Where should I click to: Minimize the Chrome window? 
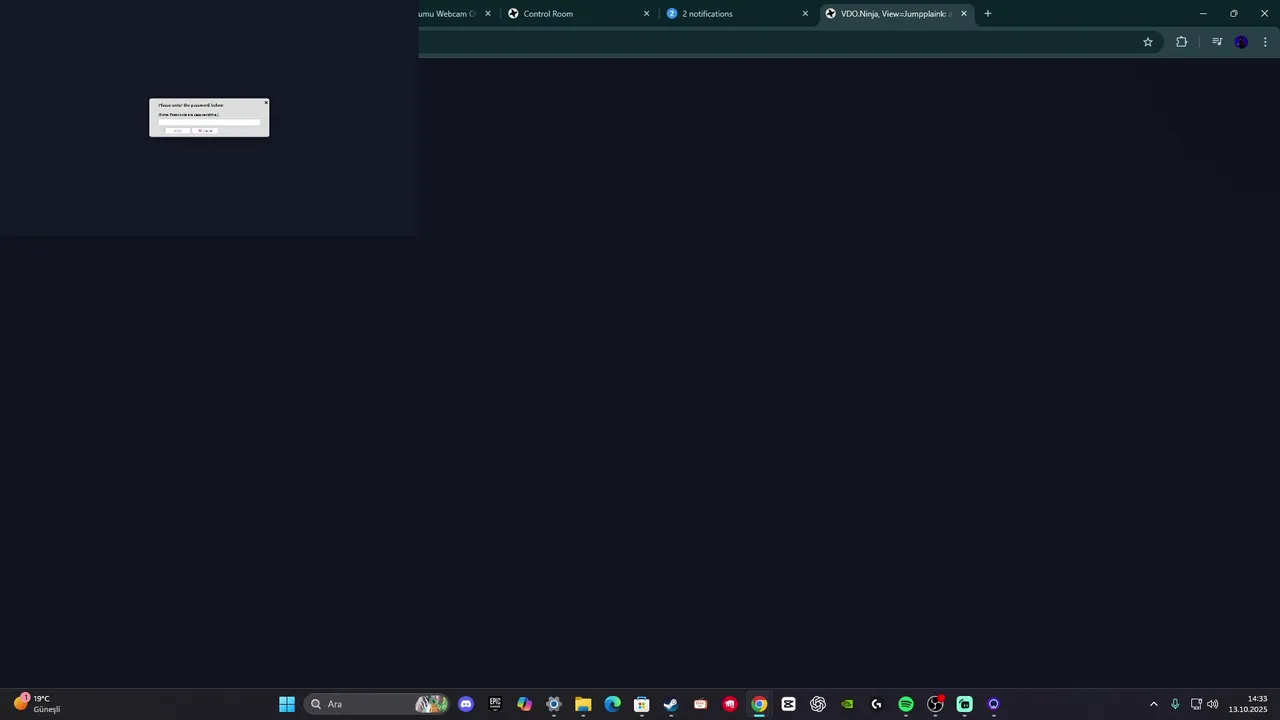(1203, 14)
